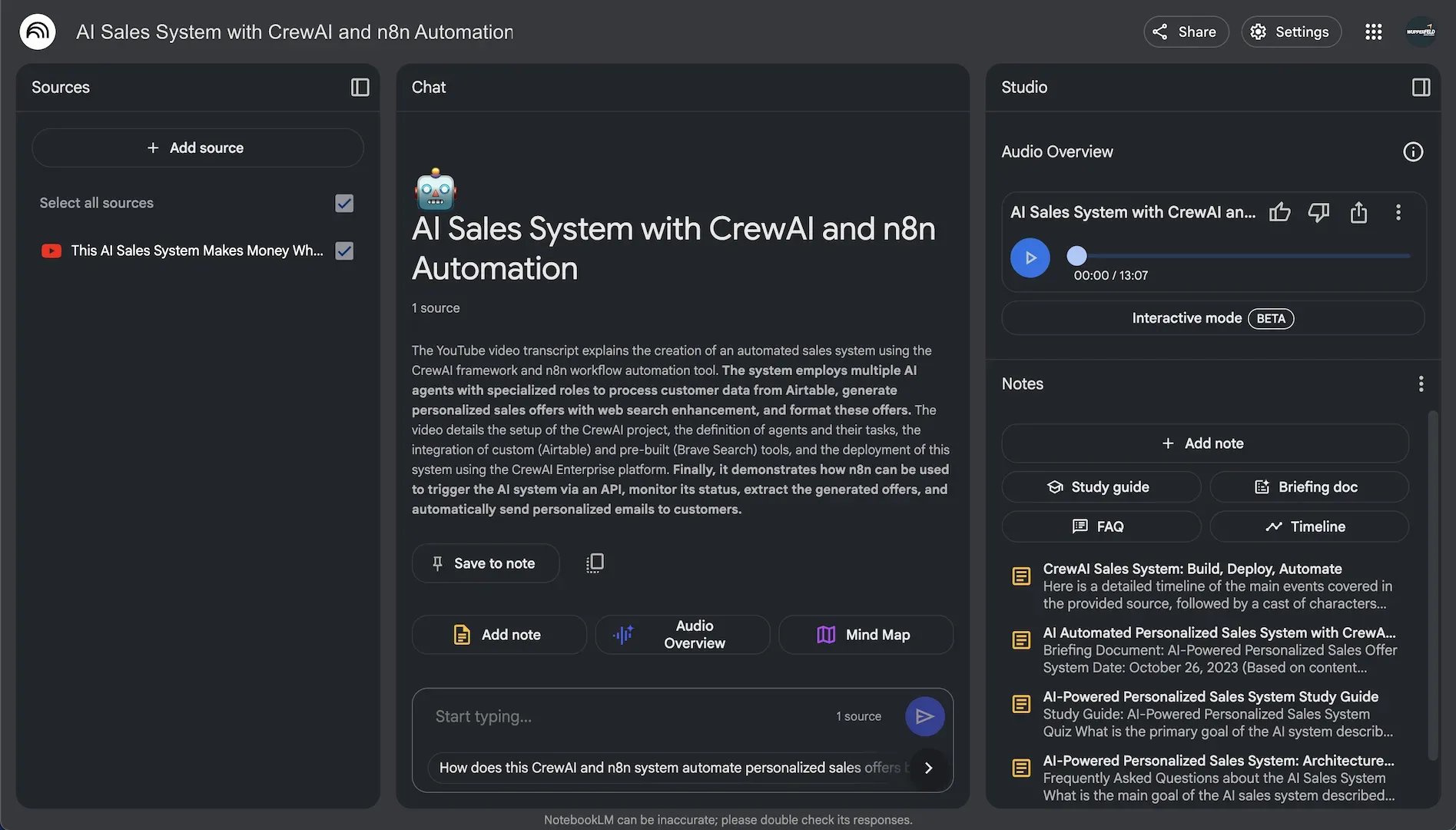Open Settings

(x=1291, y=32)
